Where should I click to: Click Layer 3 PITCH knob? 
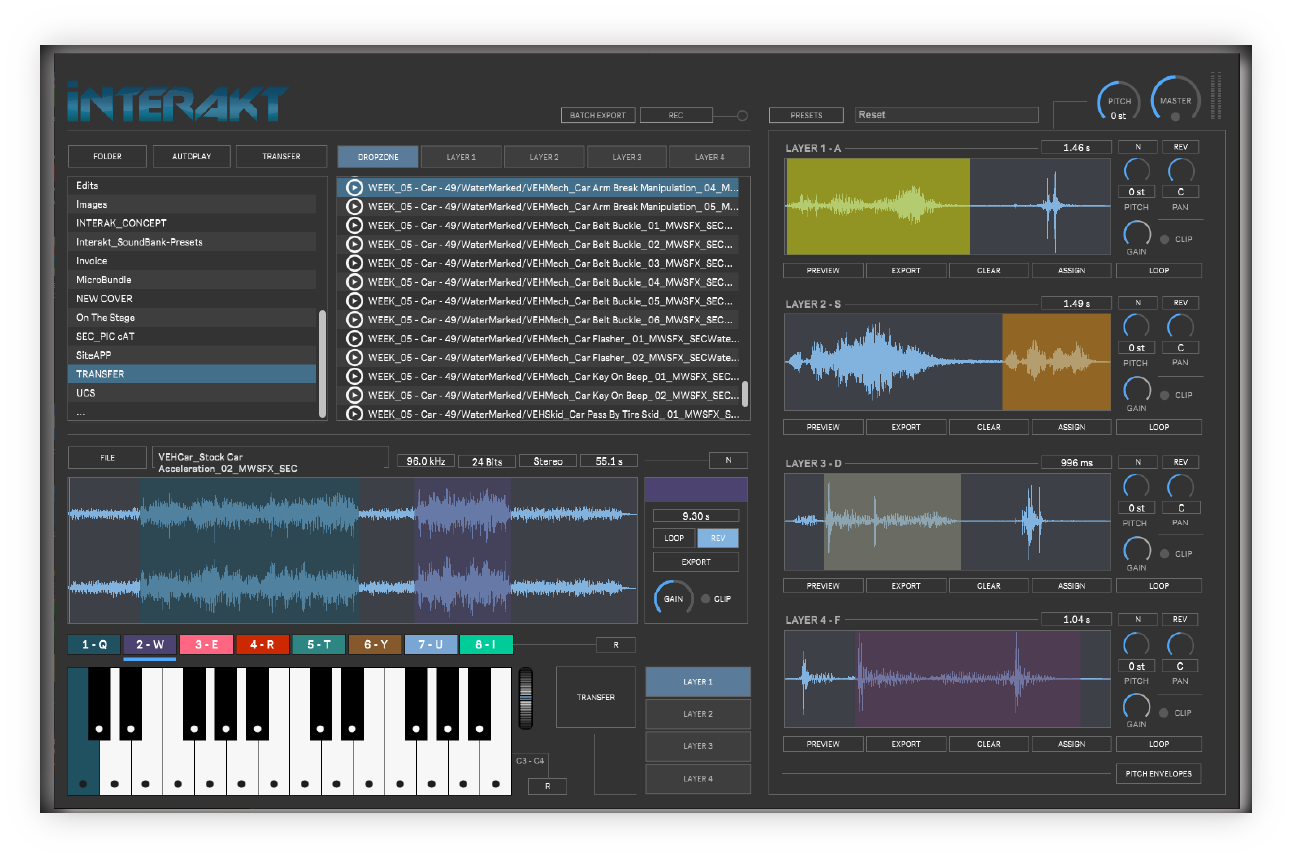1136,487
